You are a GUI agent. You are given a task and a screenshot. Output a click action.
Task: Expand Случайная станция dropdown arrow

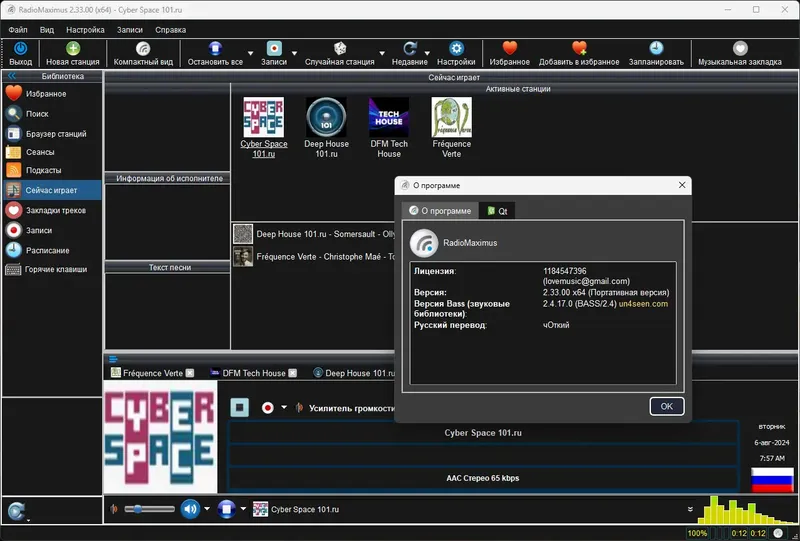pyautogui.click(x=382, y=53)
